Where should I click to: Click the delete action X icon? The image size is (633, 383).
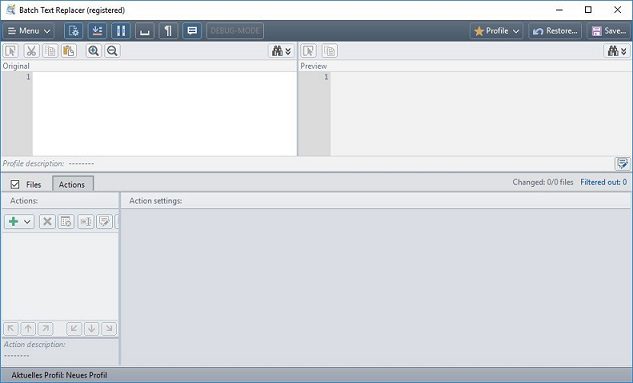coord(47,222)
